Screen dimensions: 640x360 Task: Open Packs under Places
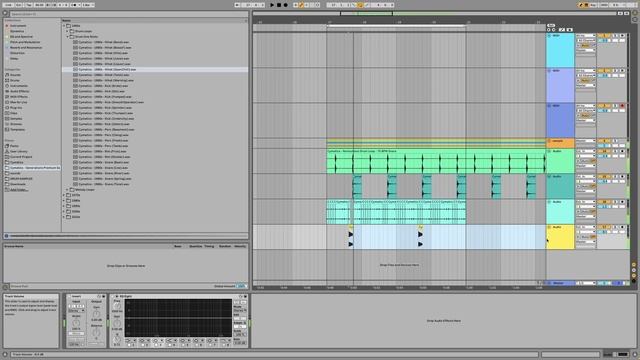(14, 146)
